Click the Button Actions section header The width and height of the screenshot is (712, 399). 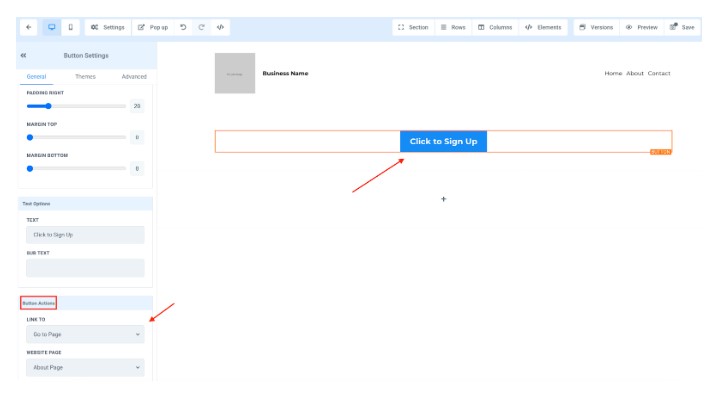pyautogui.click(x=85, y=303)
